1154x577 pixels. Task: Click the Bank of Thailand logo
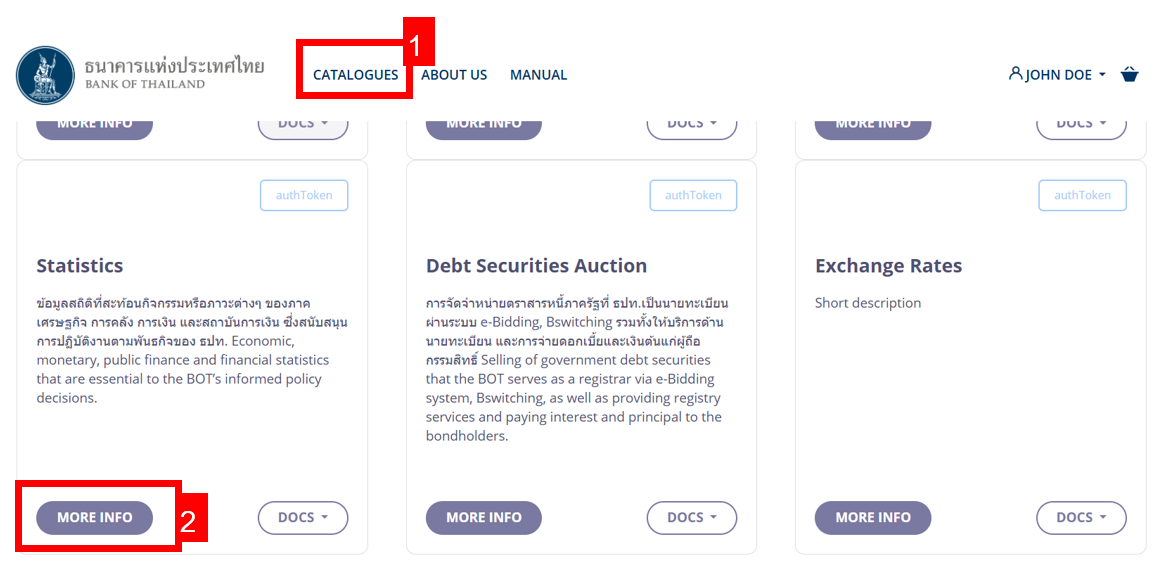(x=45, y=75)
